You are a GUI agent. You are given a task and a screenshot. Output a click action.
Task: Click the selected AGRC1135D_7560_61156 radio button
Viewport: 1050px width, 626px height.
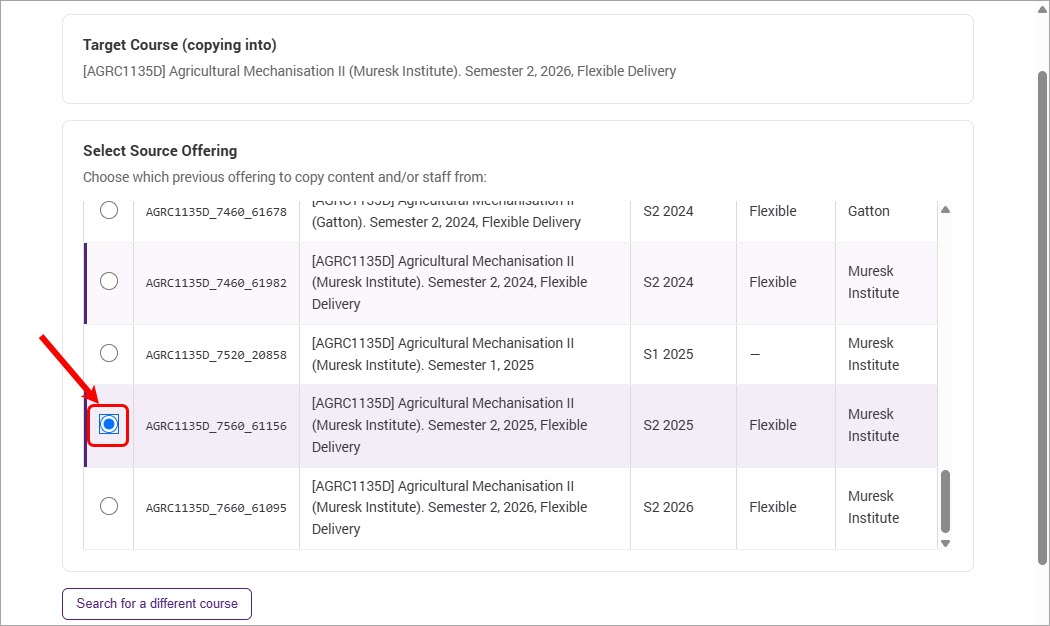click(108, 424)
